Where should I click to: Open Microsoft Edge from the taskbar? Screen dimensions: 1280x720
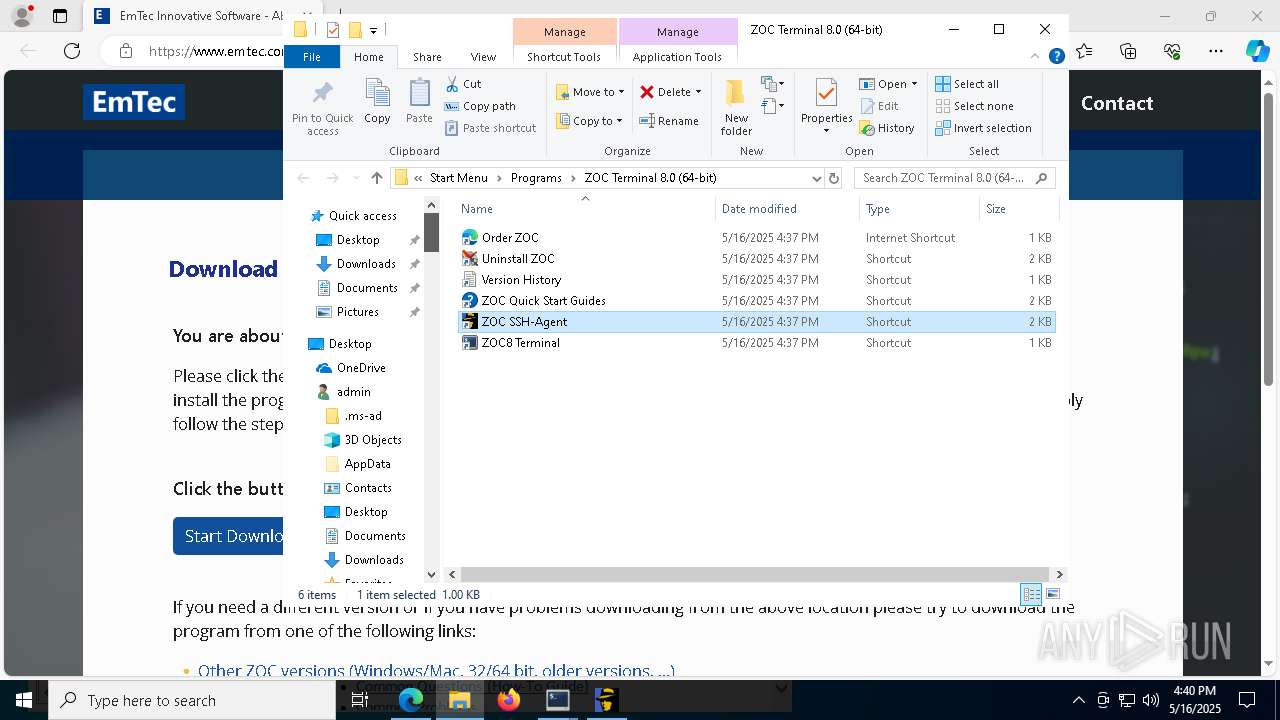[411, 700]
